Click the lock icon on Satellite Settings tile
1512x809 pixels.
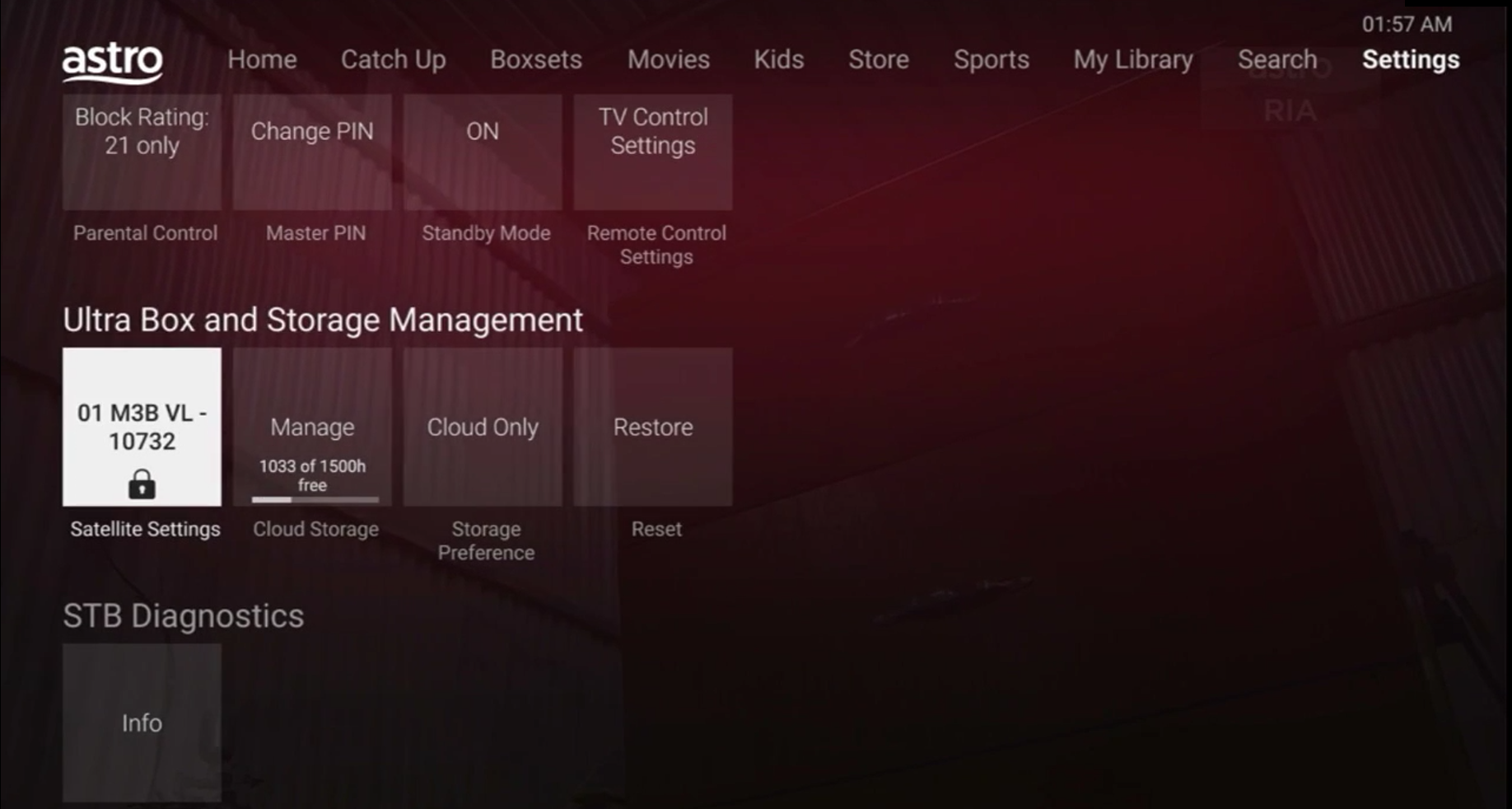pos(142,484)
